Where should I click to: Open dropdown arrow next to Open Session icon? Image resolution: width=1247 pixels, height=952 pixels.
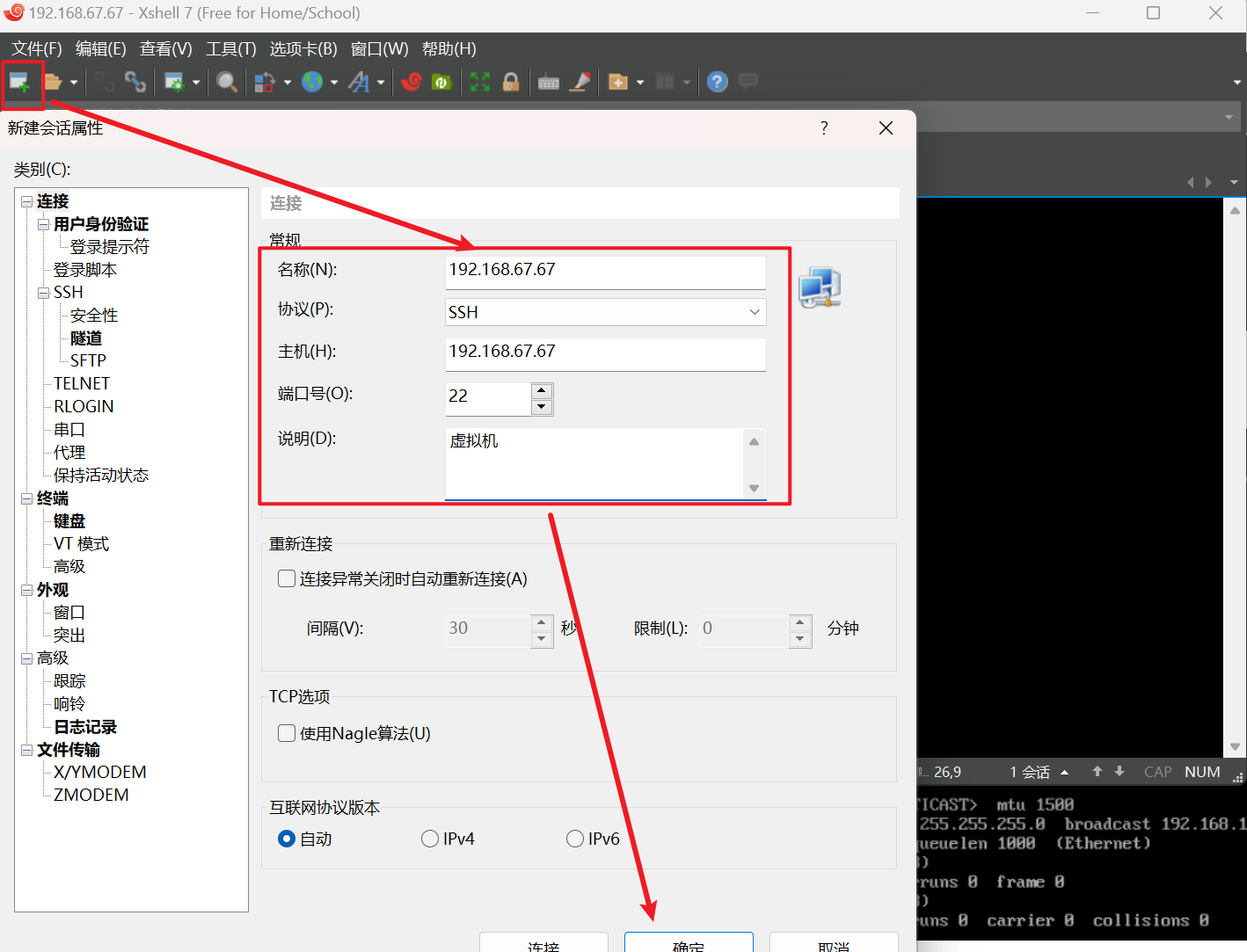[74, 83]
